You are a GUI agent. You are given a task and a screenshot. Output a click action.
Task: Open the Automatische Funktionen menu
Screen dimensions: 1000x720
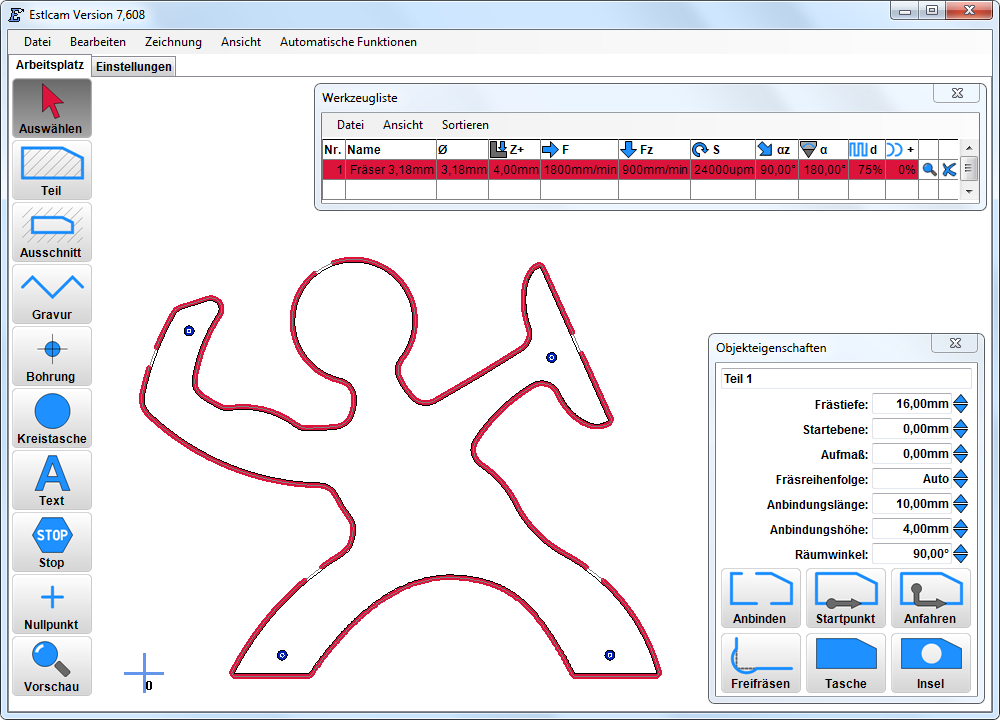pos(348,42)
